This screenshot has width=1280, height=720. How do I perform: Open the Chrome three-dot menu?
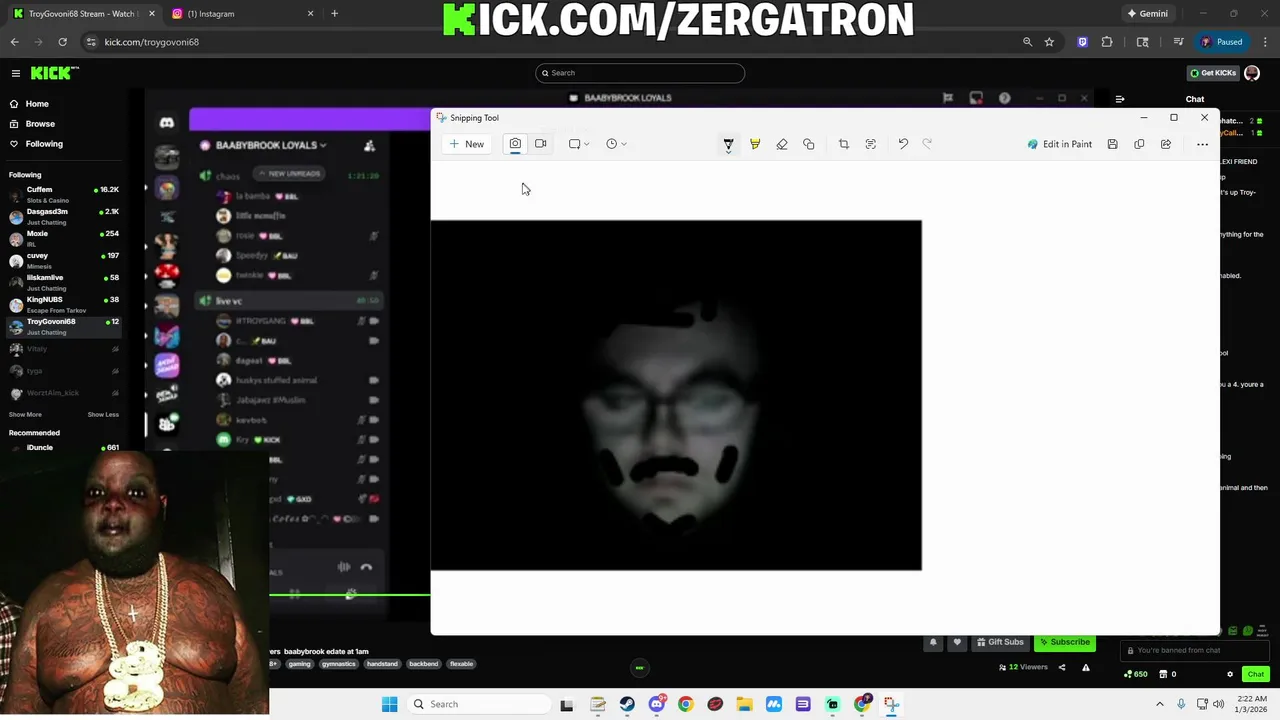[x=1265, y=42]
